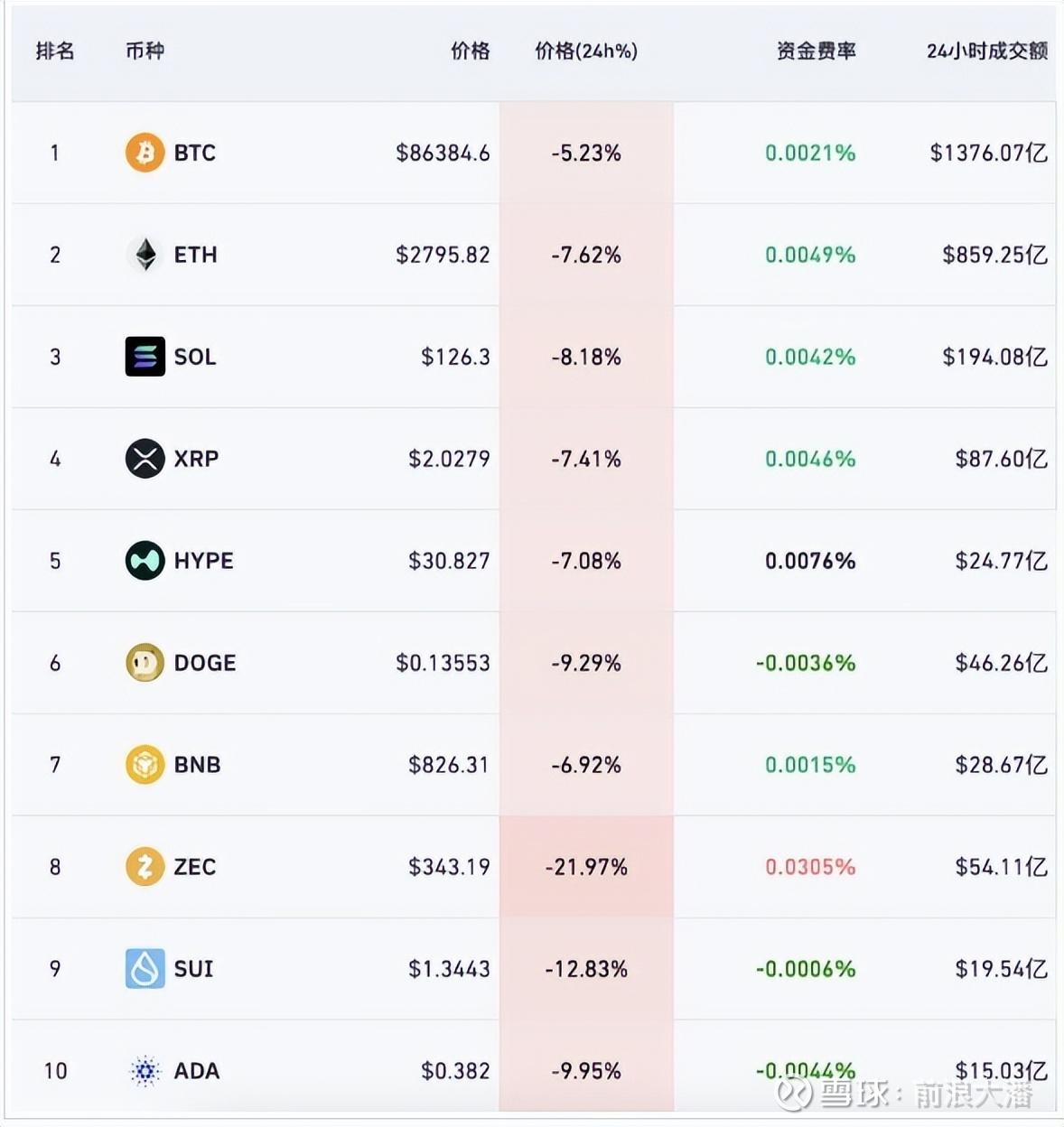The image size is (1064, 1127).
Task: Click ZEC's -21.97% price change cell
Action: click(586, 867)
